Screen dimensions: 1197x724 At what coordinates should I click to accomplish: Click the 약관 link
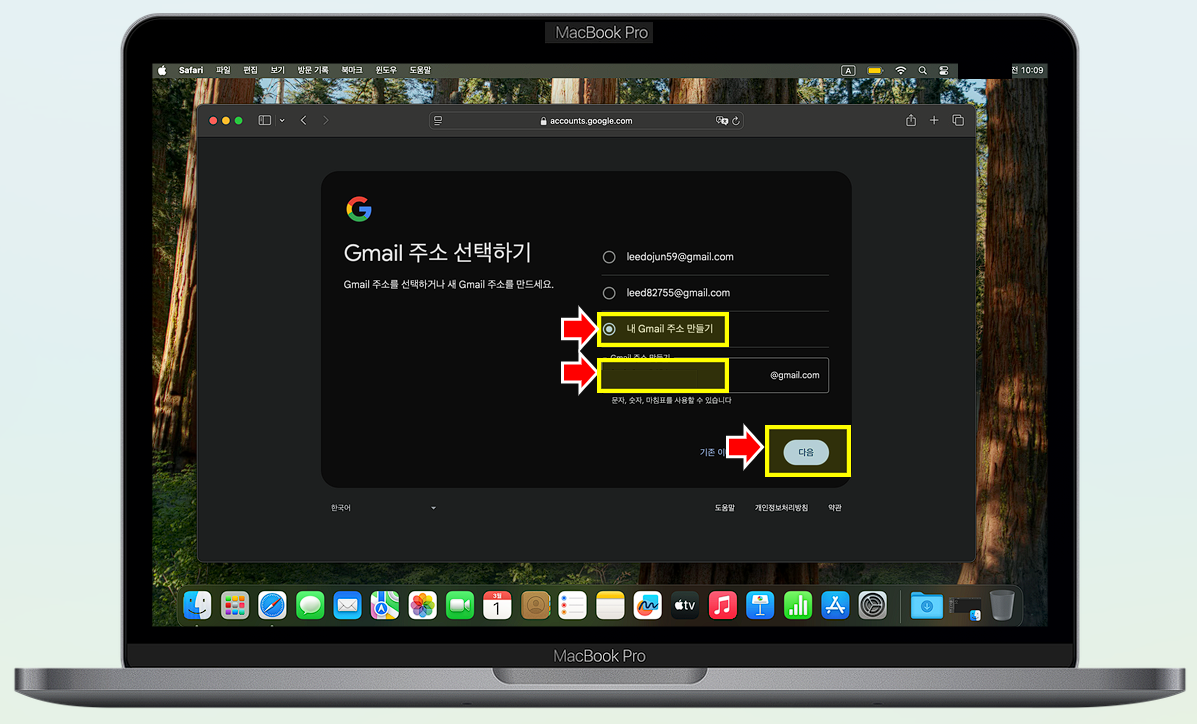(835, 508)
